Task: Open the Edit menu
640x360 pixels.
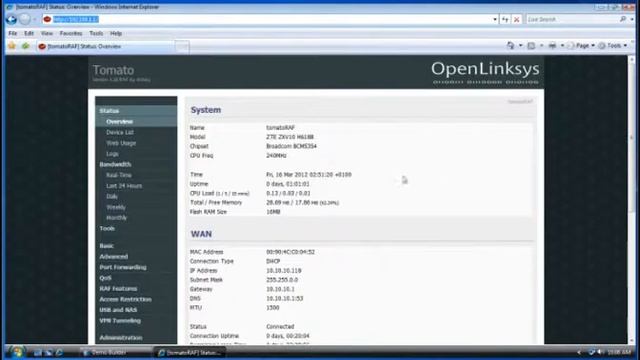Action: (29, 33)
